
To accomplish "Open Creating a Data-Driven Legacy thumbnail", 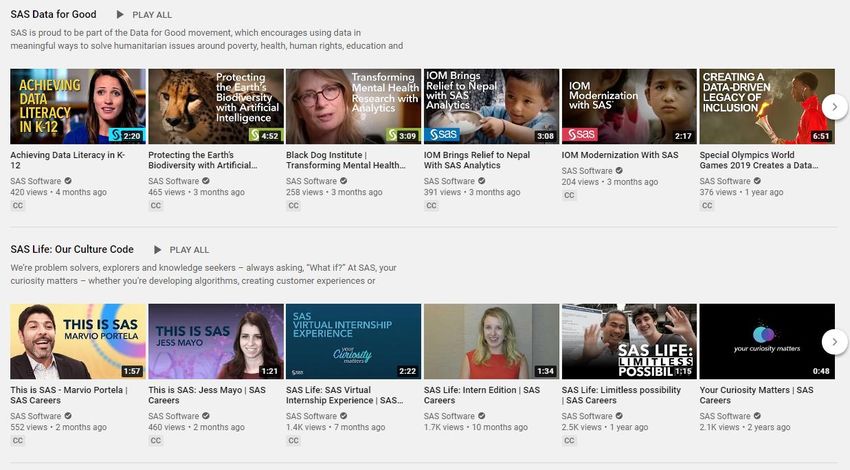I will click(767, 106).
